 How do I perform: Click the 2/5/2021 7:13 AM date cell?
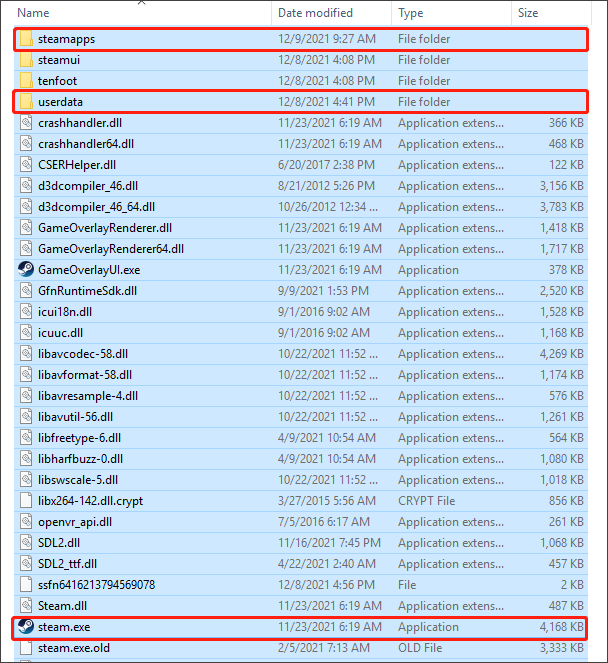tap(323, 647)
